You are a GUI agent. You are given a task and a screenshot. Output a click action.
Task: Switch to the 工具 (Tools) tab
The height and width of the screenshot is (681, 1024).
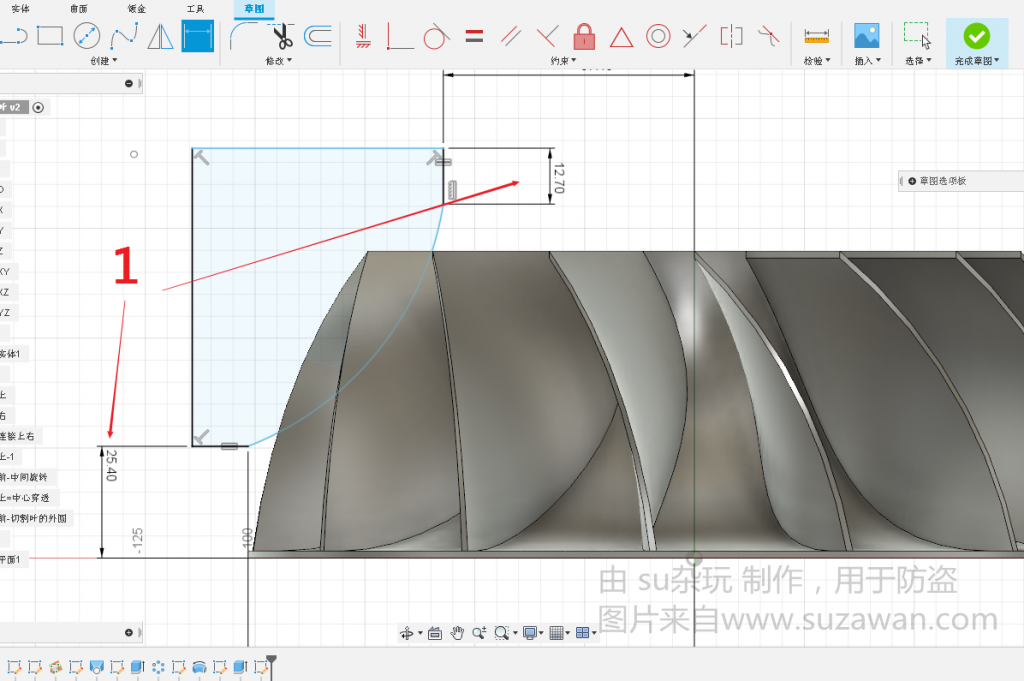tap(195, 8)
